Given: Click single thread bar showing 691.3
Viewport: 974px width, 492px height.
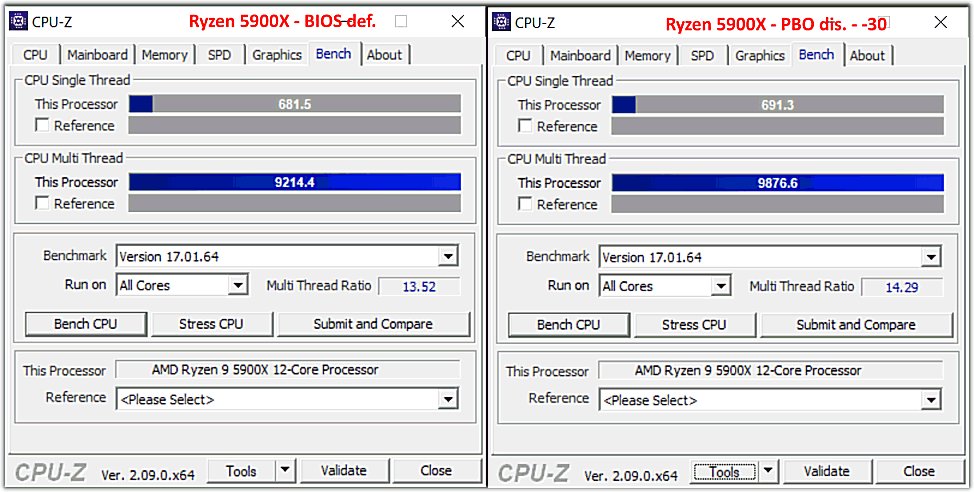Looking at the screenshot, I should click(778, 104).
